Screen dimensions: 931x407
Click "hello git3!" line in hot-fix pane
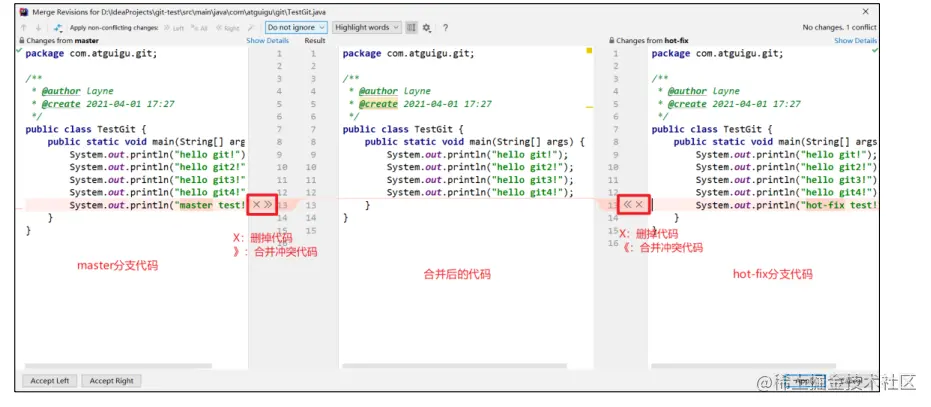click(786, 180)
